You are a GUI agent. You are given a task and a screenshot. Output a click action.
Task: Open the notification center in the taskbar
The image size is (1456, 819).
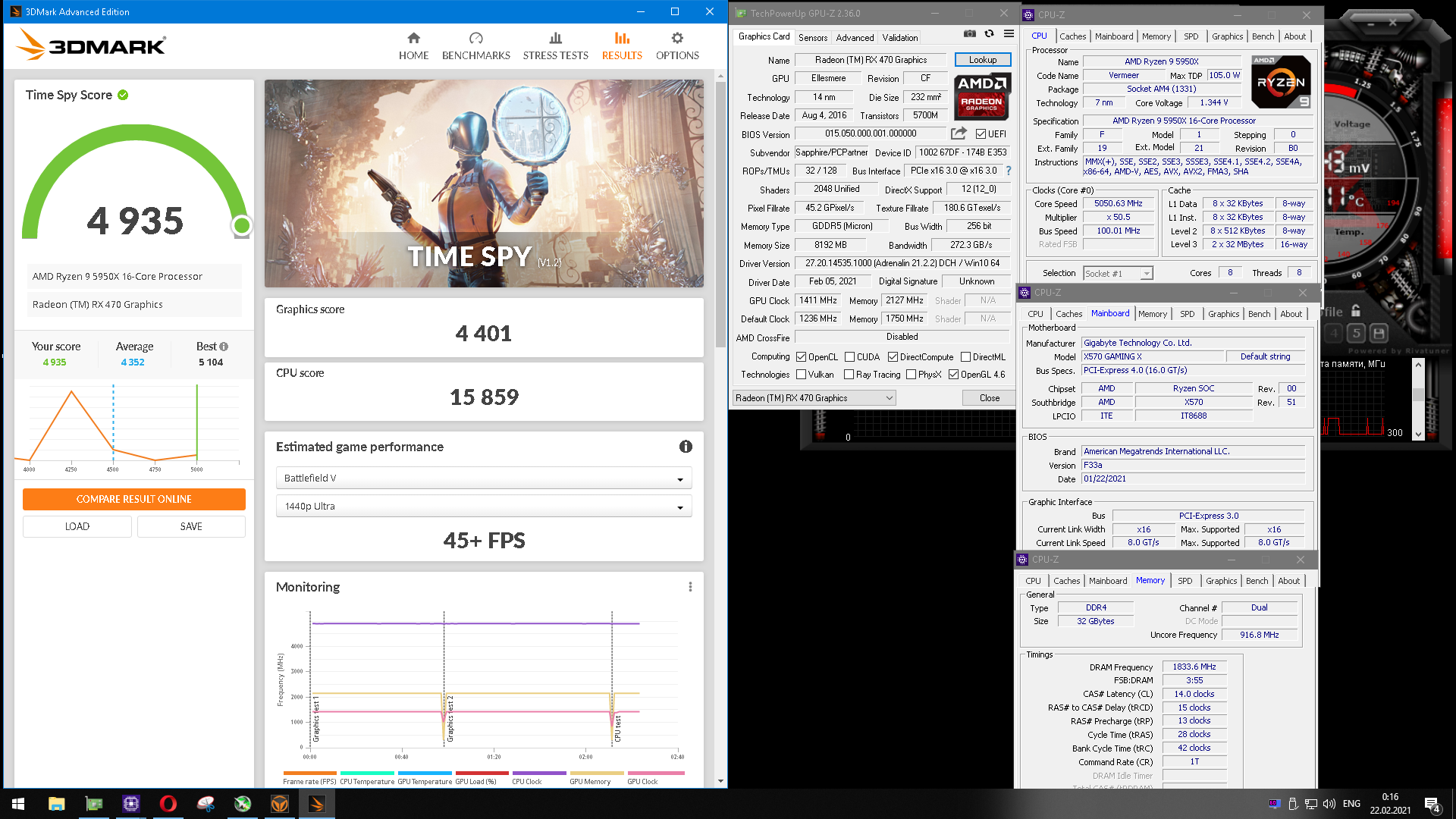point(1432,805)
